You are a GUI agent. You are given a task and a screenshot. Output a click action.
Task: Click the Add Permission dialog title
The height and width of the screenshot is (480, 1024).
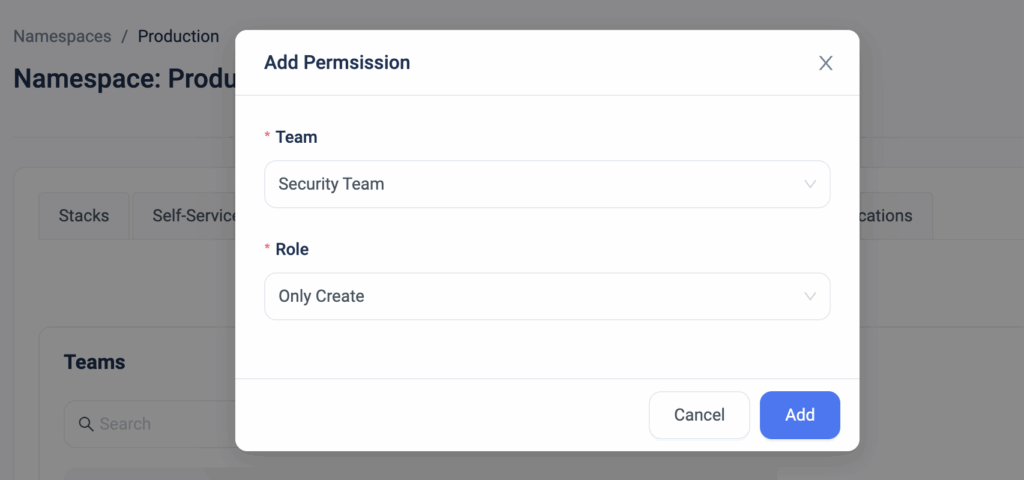coord(337,63)
